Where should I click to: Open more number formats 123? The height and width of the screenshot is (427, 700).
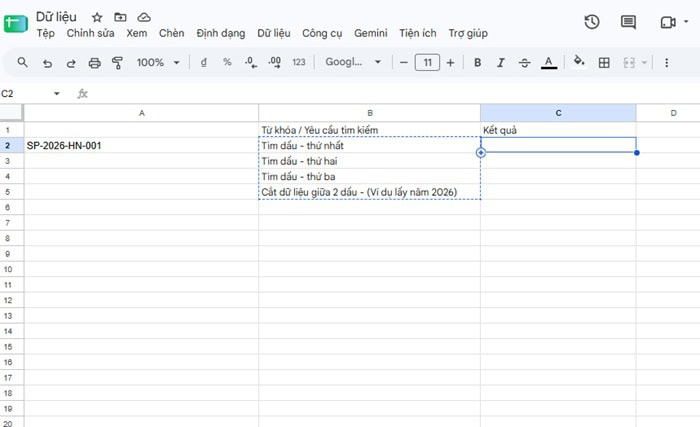click(299, 63)
